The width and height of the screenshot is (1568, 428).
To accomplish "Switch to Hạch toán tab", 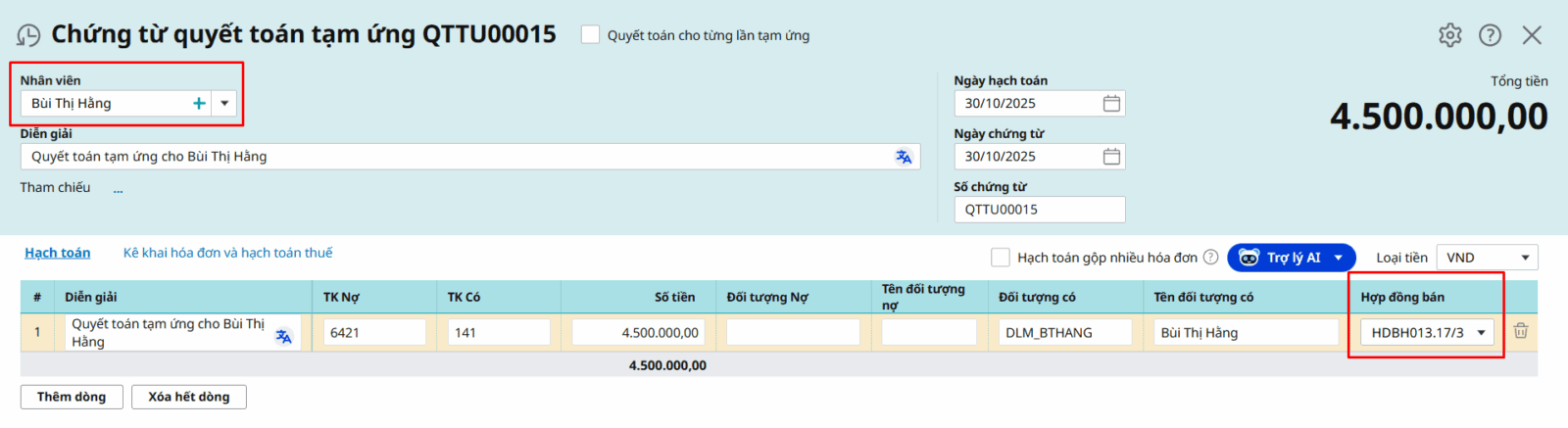I will pos(57,253).
